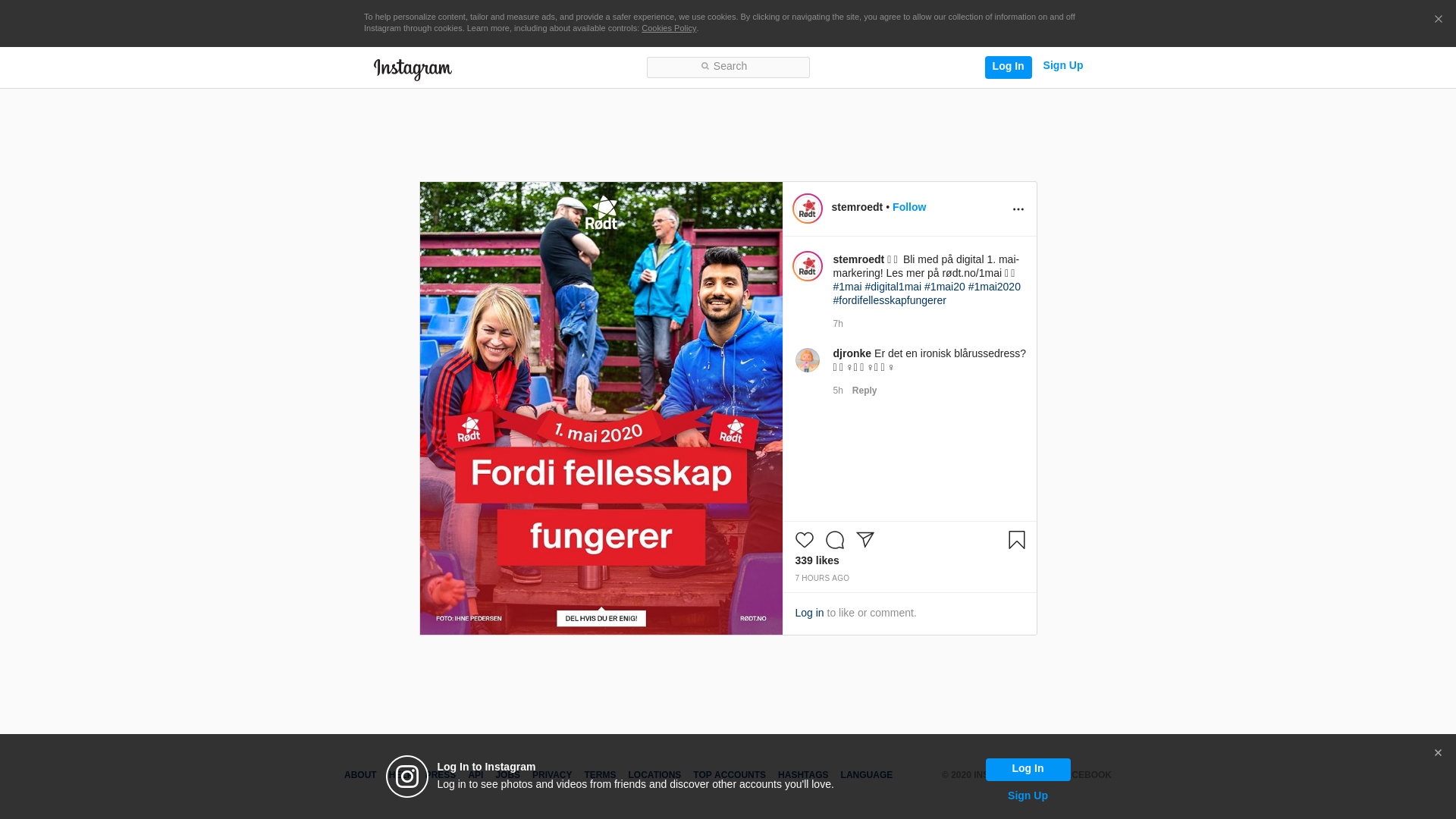Click into the Search field
1456x819 pixels.
click(728, 67)
